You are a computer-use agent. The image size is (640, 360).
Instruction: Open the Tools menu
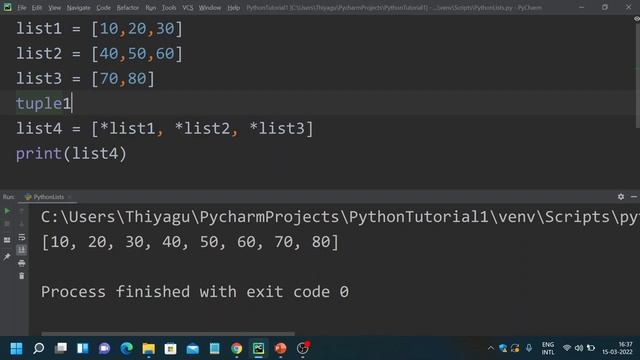pyautogui.click(x=169, y=8)
